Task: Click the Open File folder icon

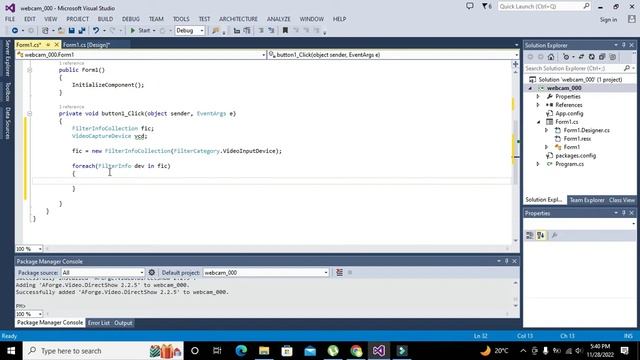Action: click(x=61, y=31)
